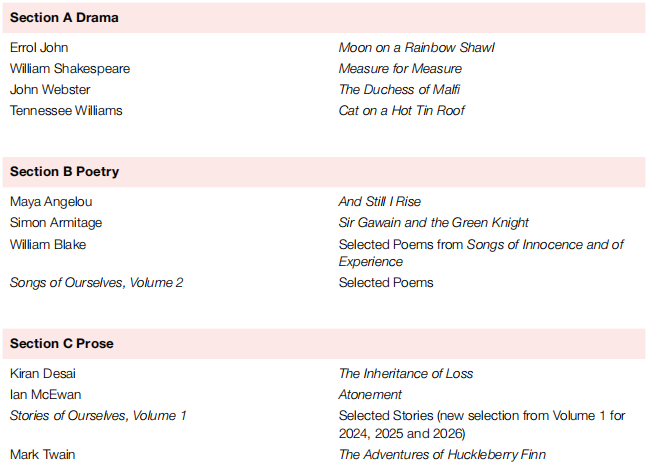The width and height of the screenshot is (648, 472).
Task: Click the author Mark Twain
Action: pos(43,455)
